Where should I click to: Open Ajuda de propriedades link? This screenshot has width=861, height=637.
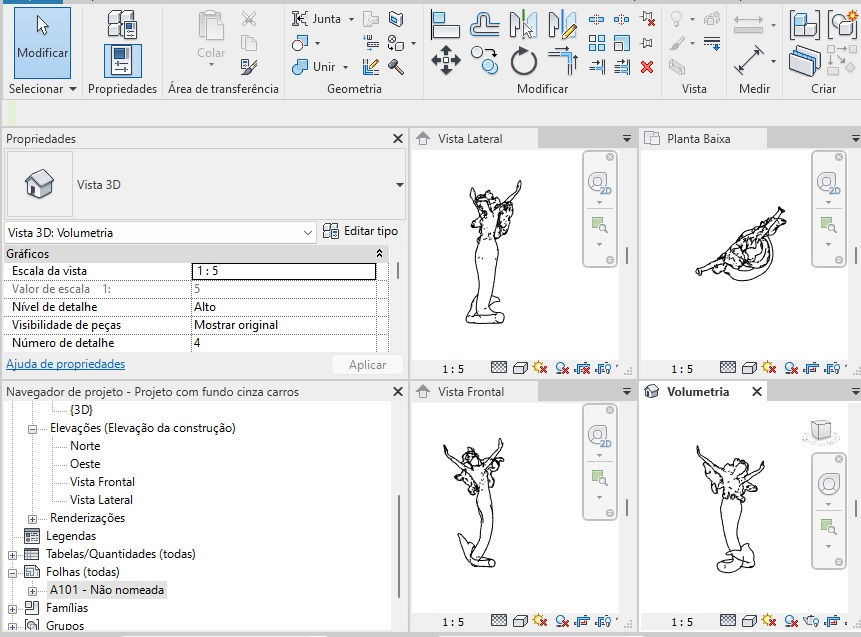65,364
